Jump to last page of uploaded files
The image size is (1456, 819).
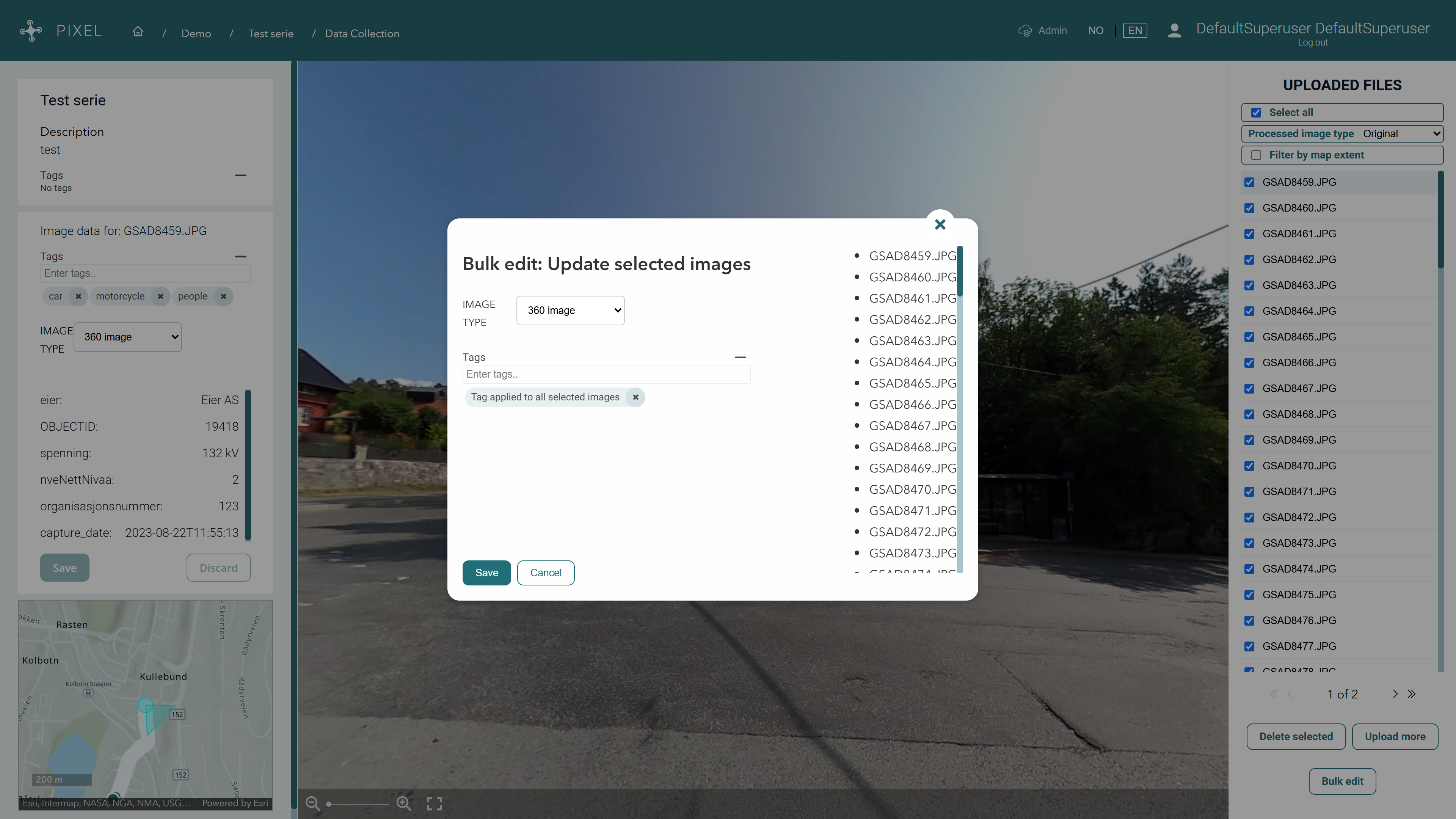click(1412, 694)
